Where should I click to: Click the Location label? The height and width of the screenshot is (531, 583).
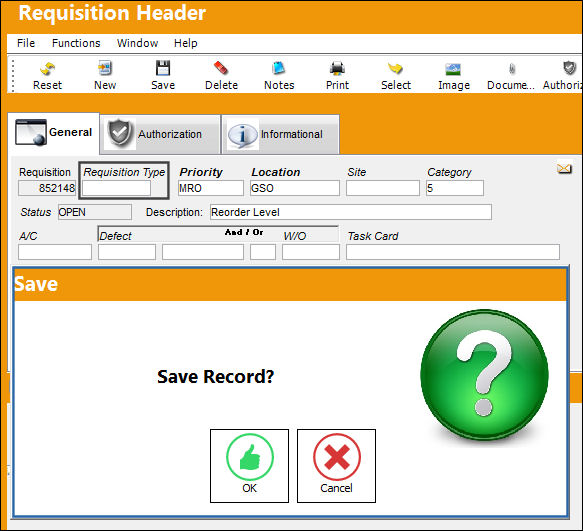(x=276, y=172)
